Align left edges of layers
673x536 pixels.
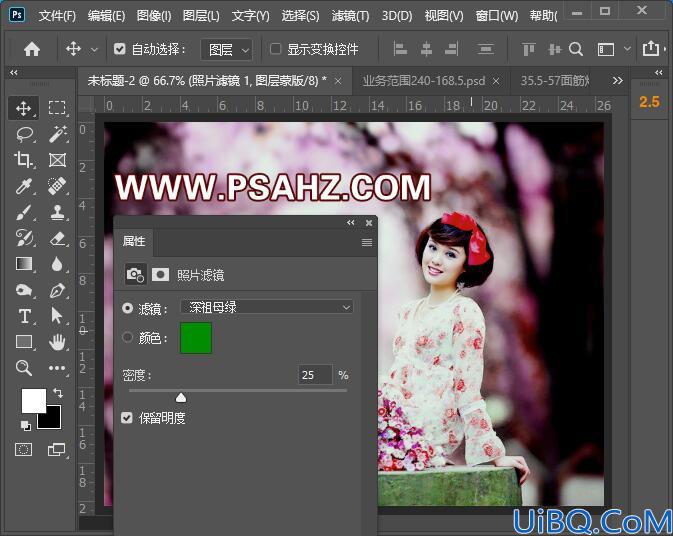tap(400, 49)
